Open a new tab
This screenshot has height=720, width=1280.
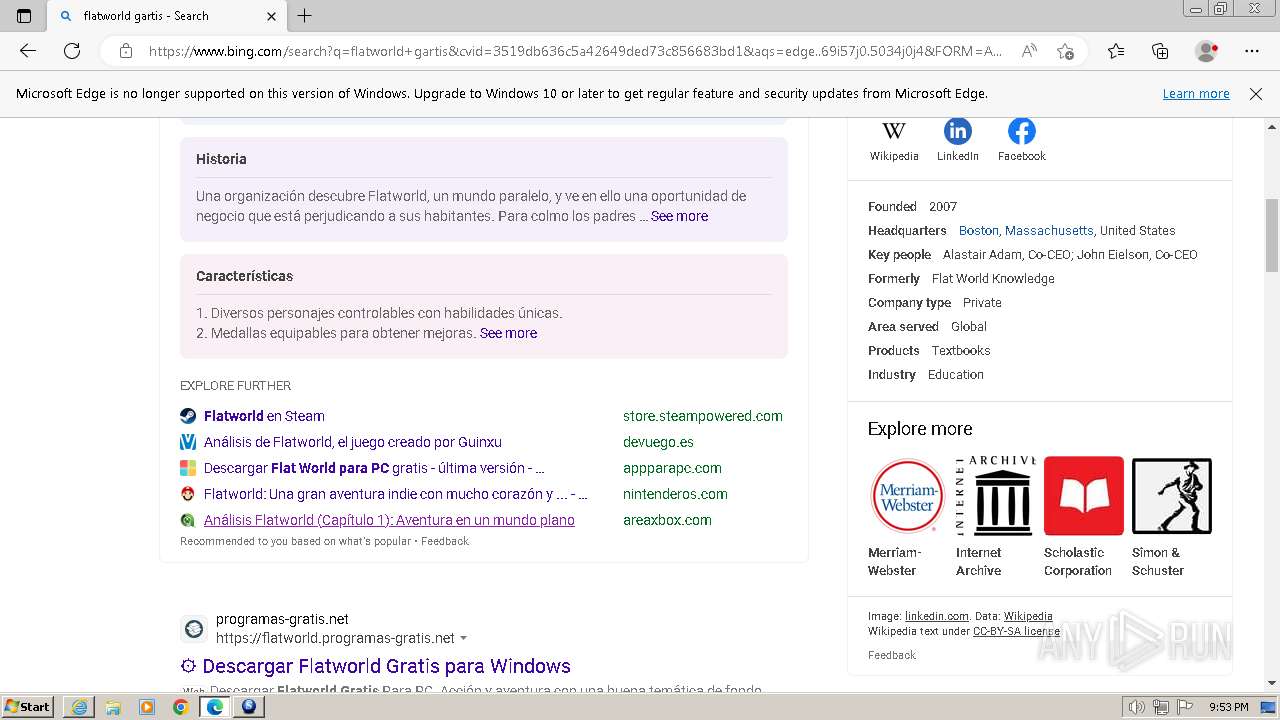click(305, 16)
